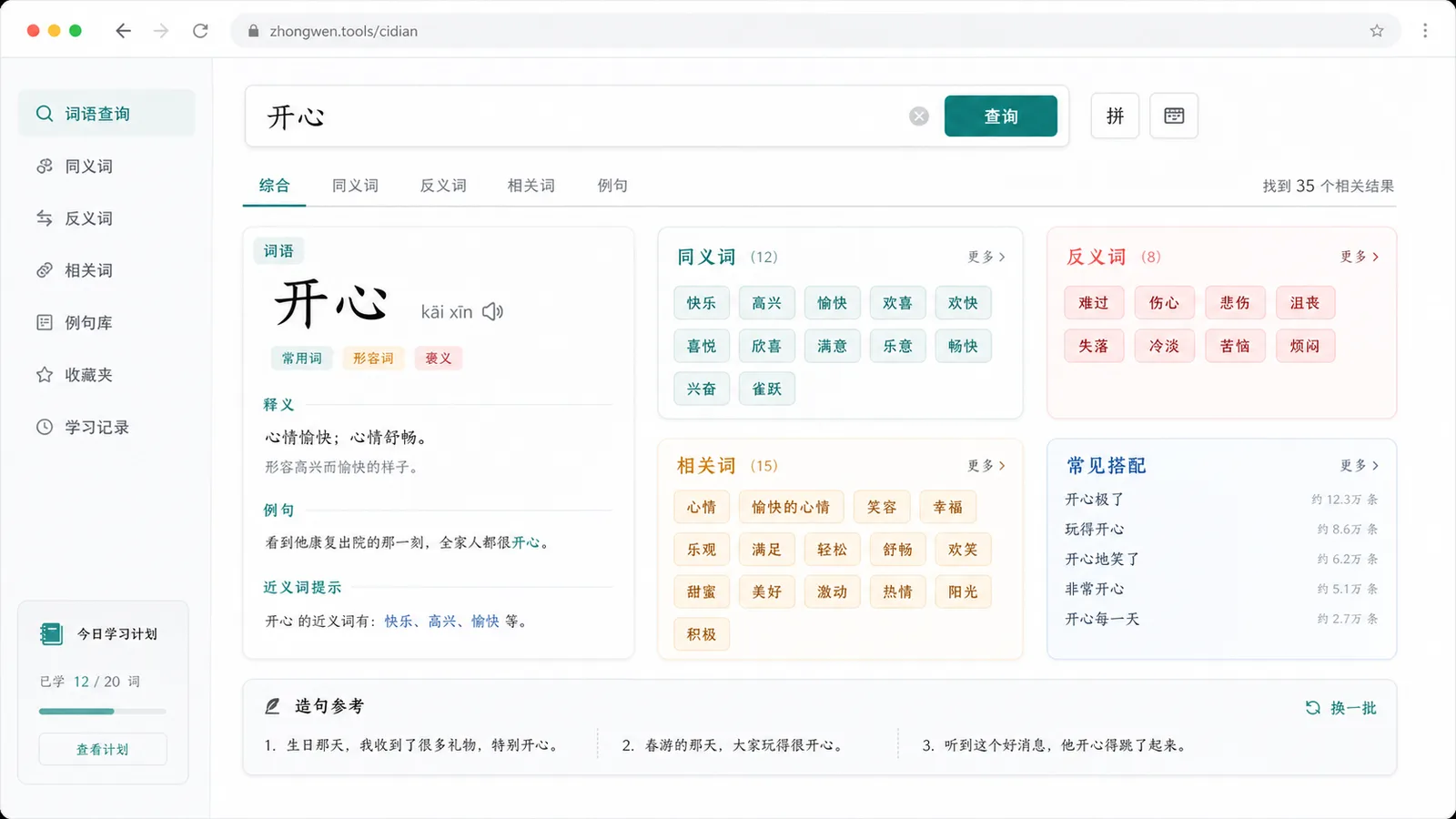Click the 同义词 sidebar icon
Screen dimensions: 1456x819
point(45,167)
